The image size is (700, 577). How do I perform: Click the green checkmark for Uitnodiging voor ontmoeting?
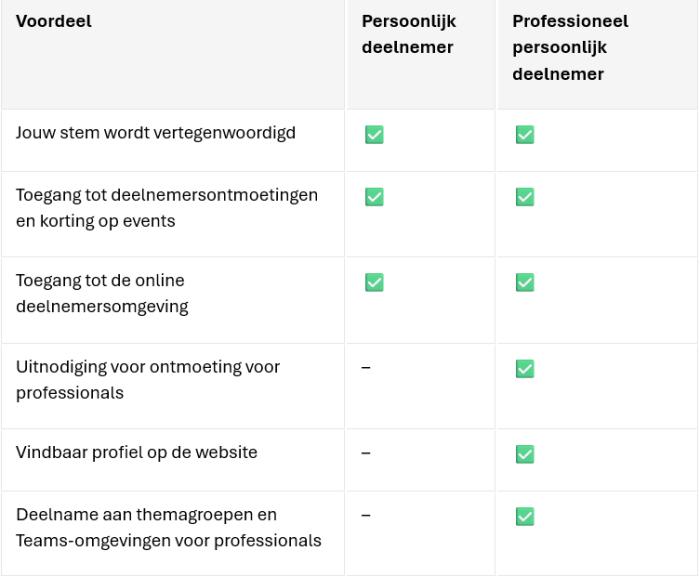pyautogui.click(x=524, y=369)
